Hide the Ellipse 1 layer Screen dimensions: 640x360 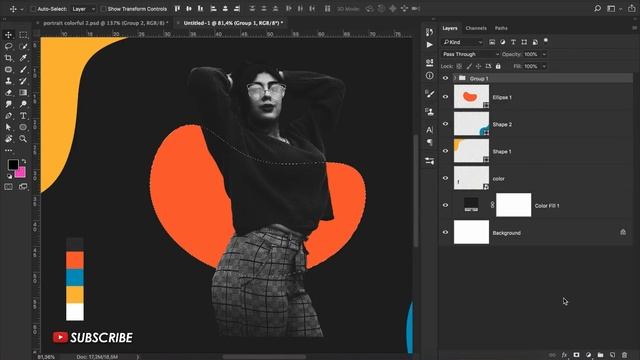[445, 97]
